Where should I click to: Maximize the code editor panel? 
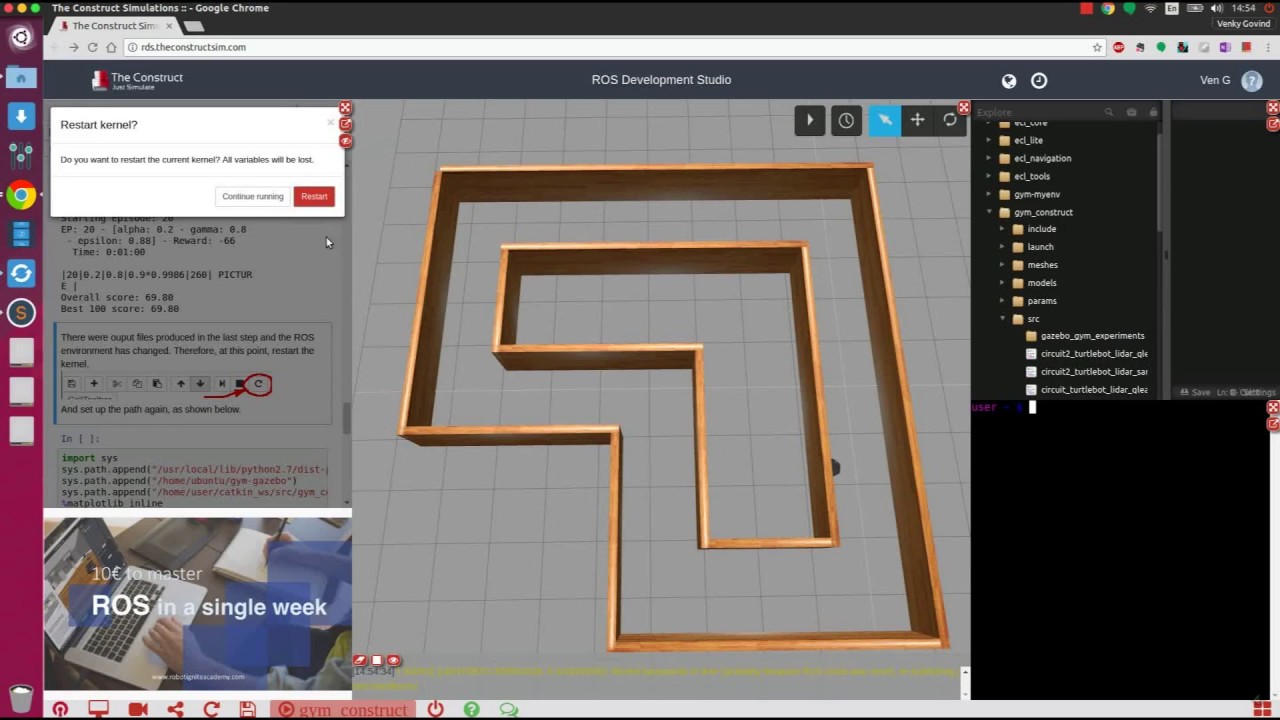[x=1273, y=107]
